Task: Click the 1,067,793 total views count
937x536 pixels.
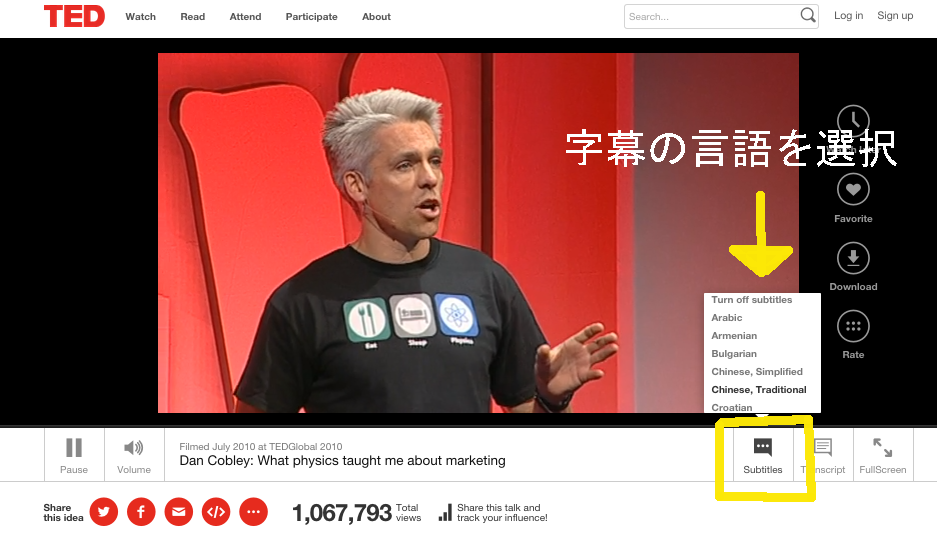Action: (356, 513)
